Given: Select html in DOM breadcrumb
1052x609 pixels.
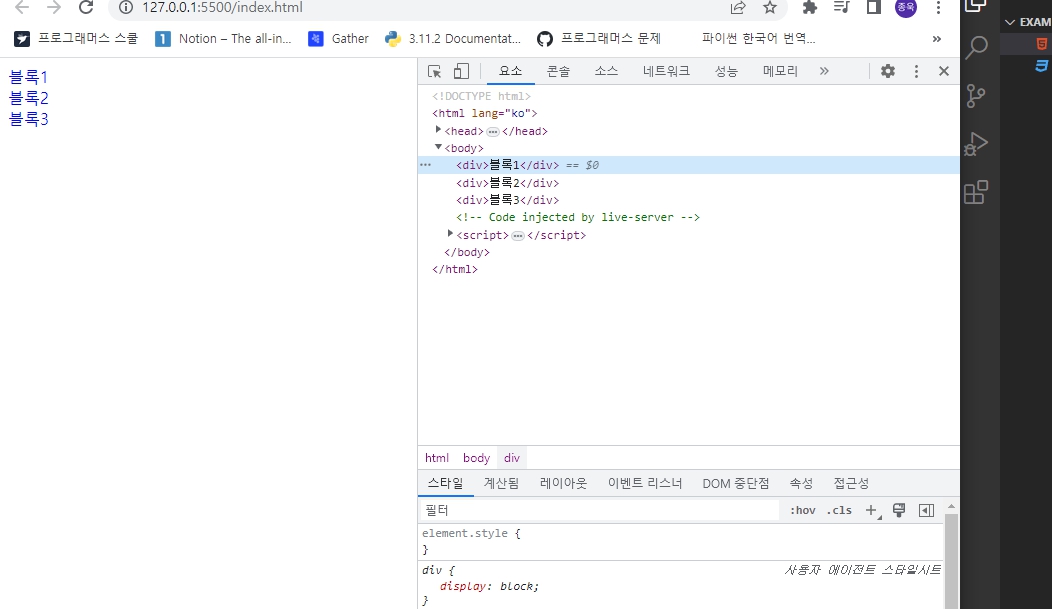Looking at the screenshot, I should [437, 458].
